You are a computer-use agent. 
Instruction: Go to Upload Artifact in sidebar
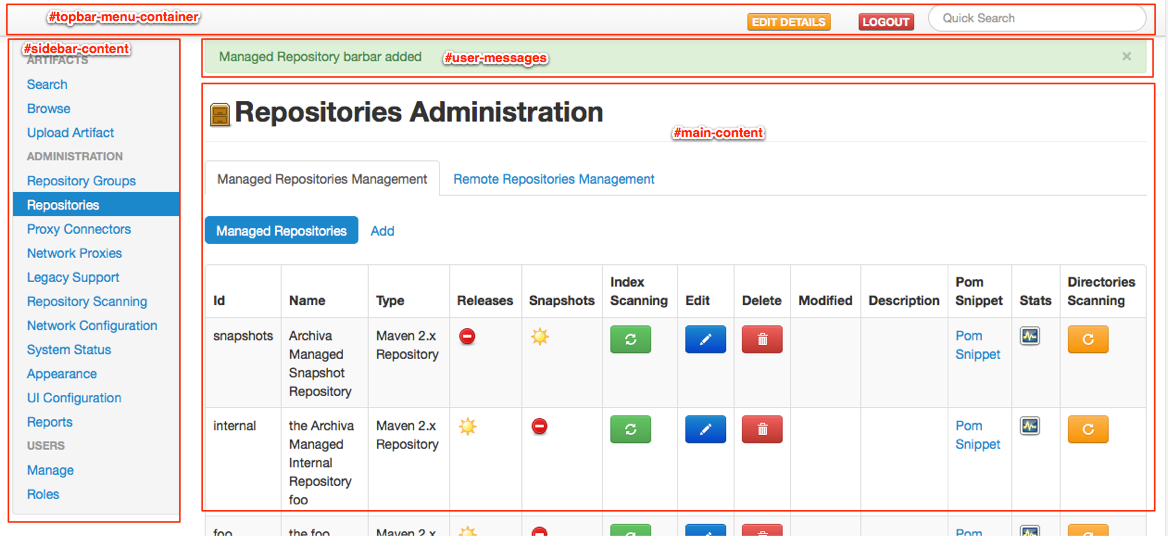pos(70,132)
